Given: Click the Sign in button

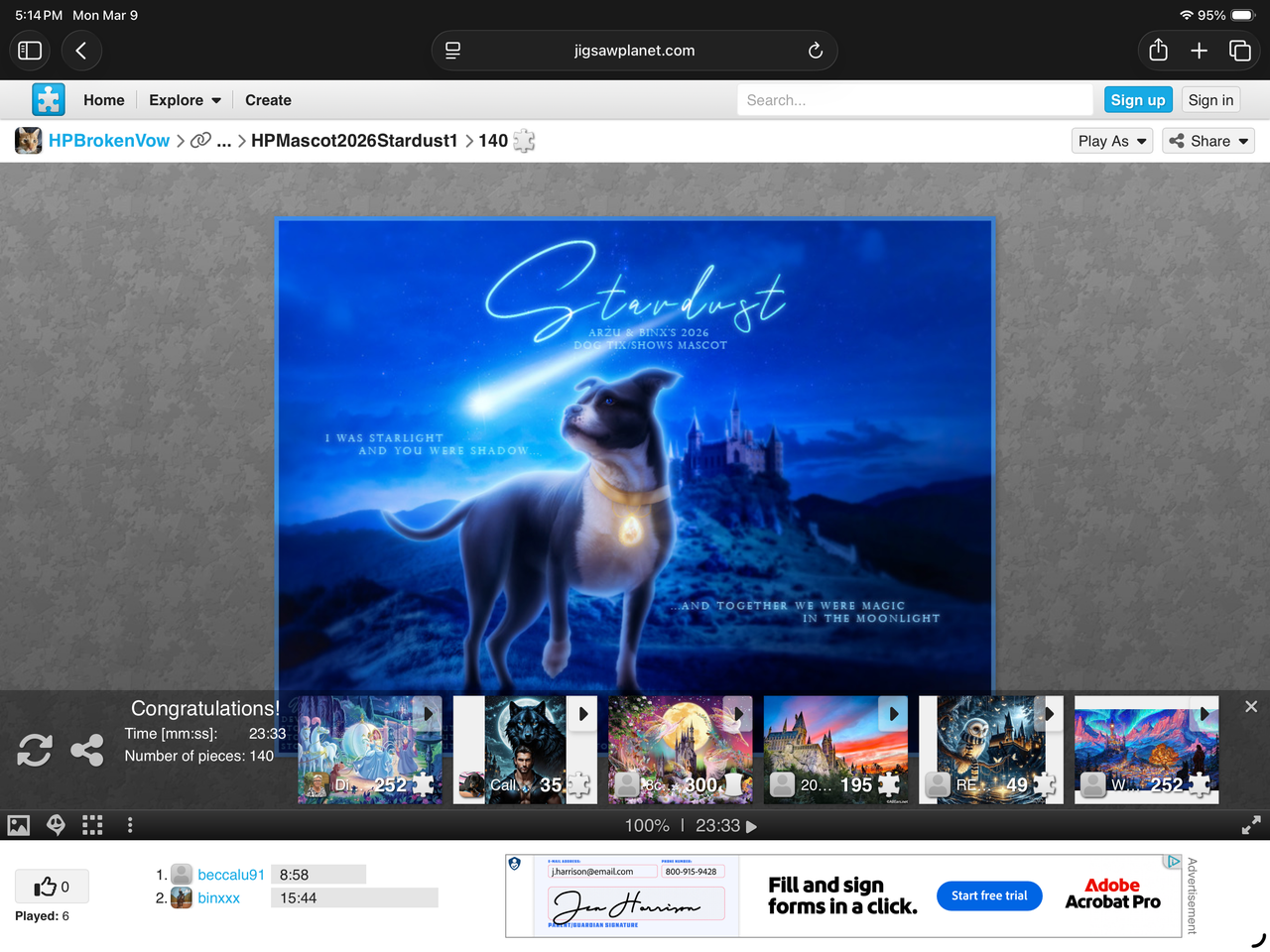Looking at the screenshot, I should pyautogui.click(x=1210, y=100).
